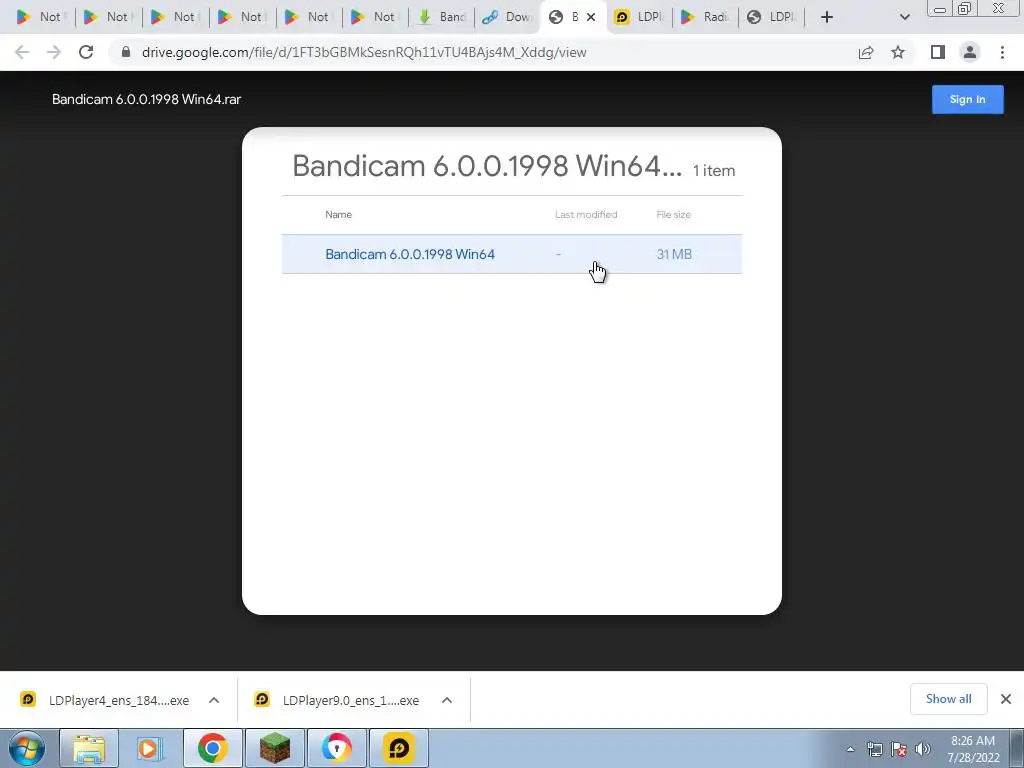Open Chrome three-dot menu
The height and width of the screenshot is (768, 1024).
click(x=1002, y=52)
